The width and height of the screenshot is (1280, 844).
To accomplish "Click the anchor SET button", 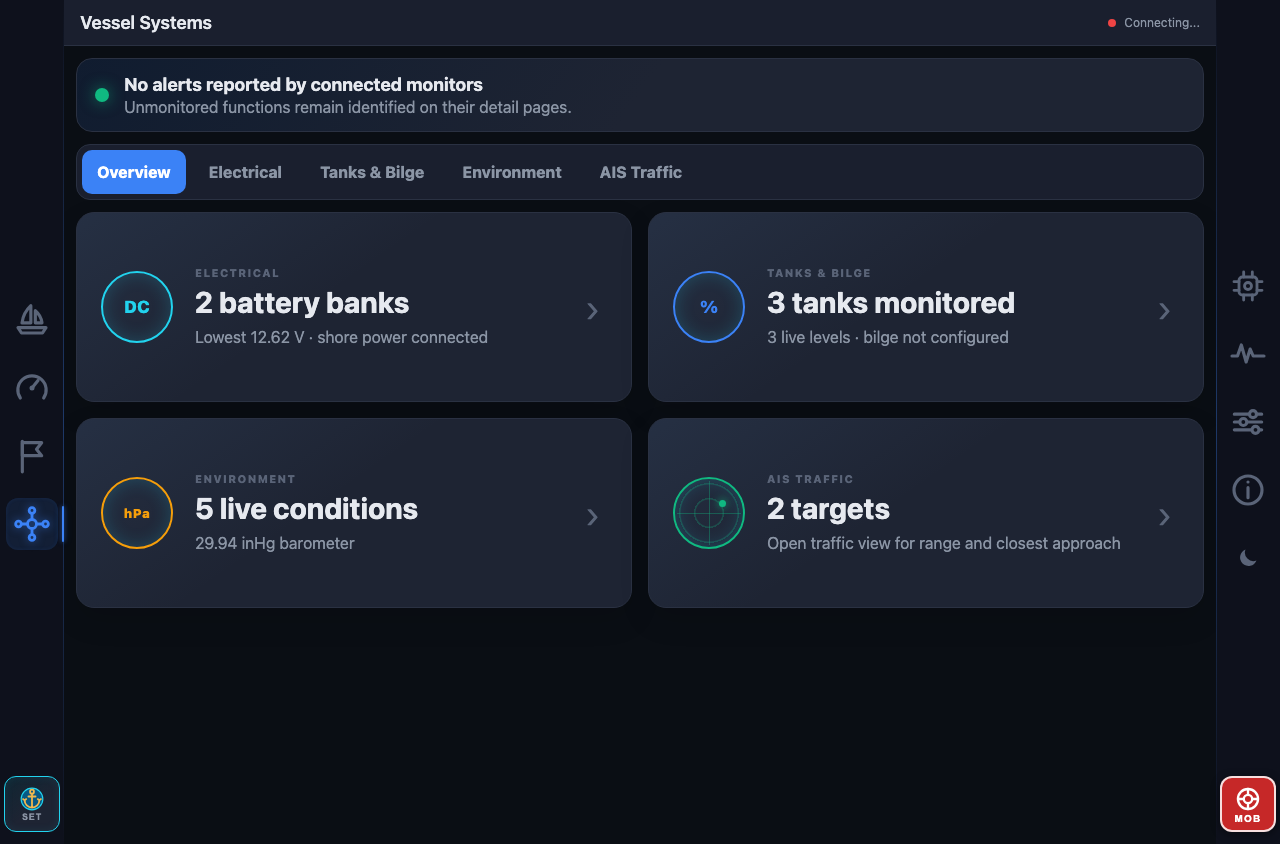I will (x=32, y=804).
